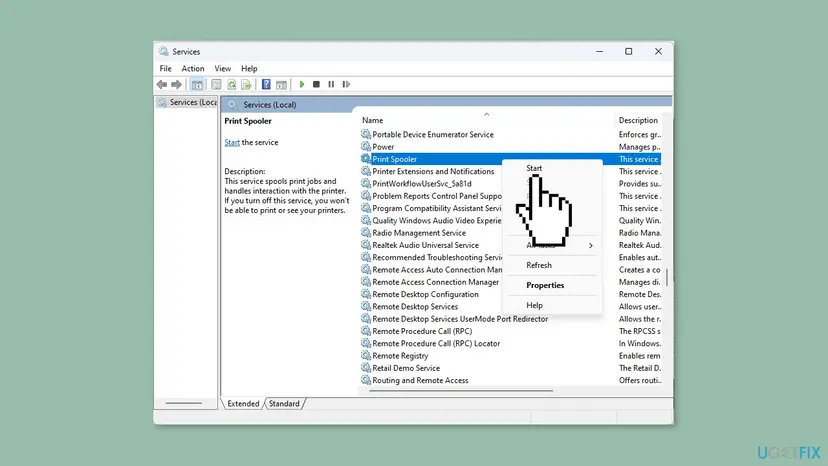Image resolution: width=828 pixels, height=466 pixels.
Task: Sort by the Description column header
Action: 638,120
